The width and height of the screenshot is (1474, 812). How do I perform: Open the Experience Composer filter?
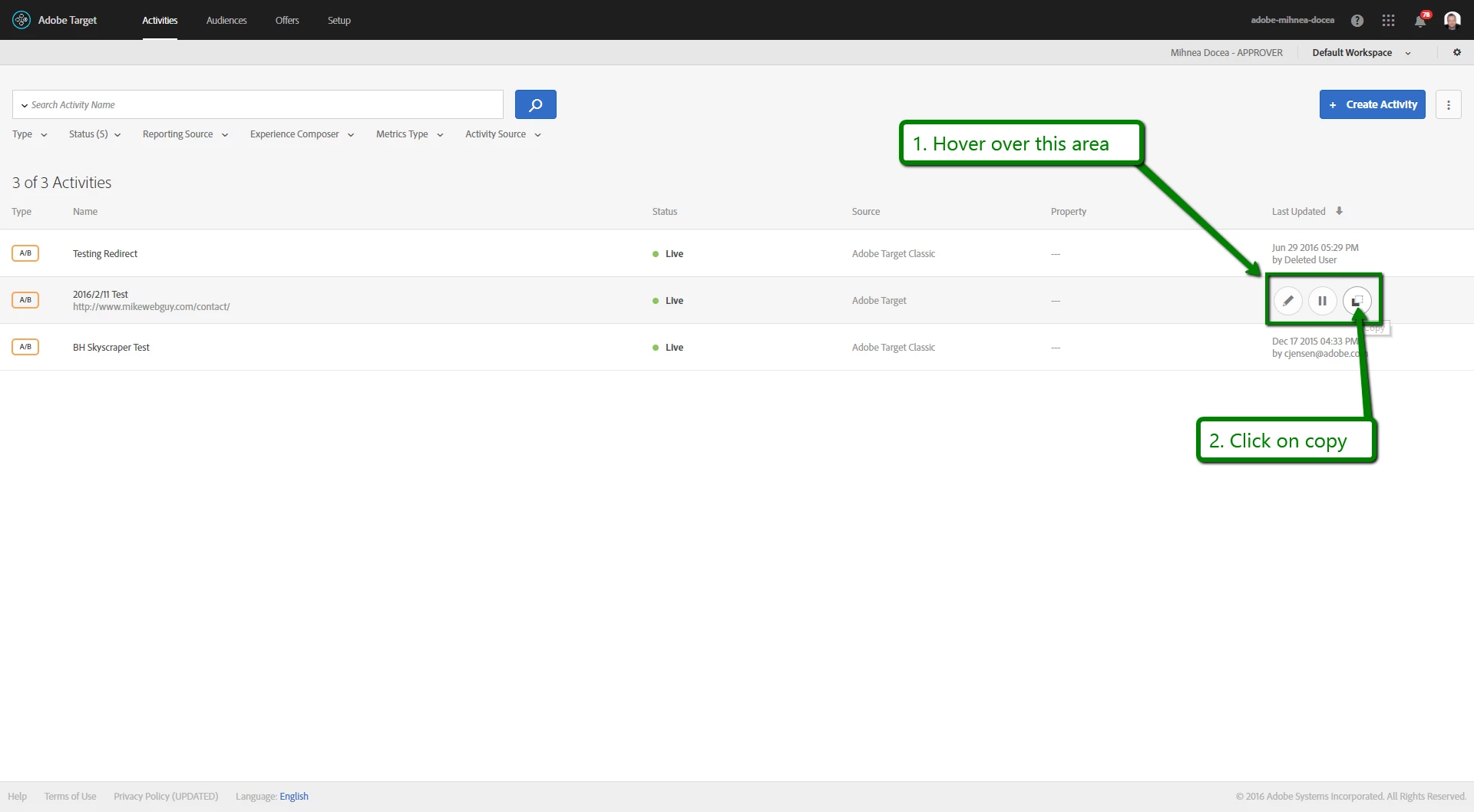302,134
